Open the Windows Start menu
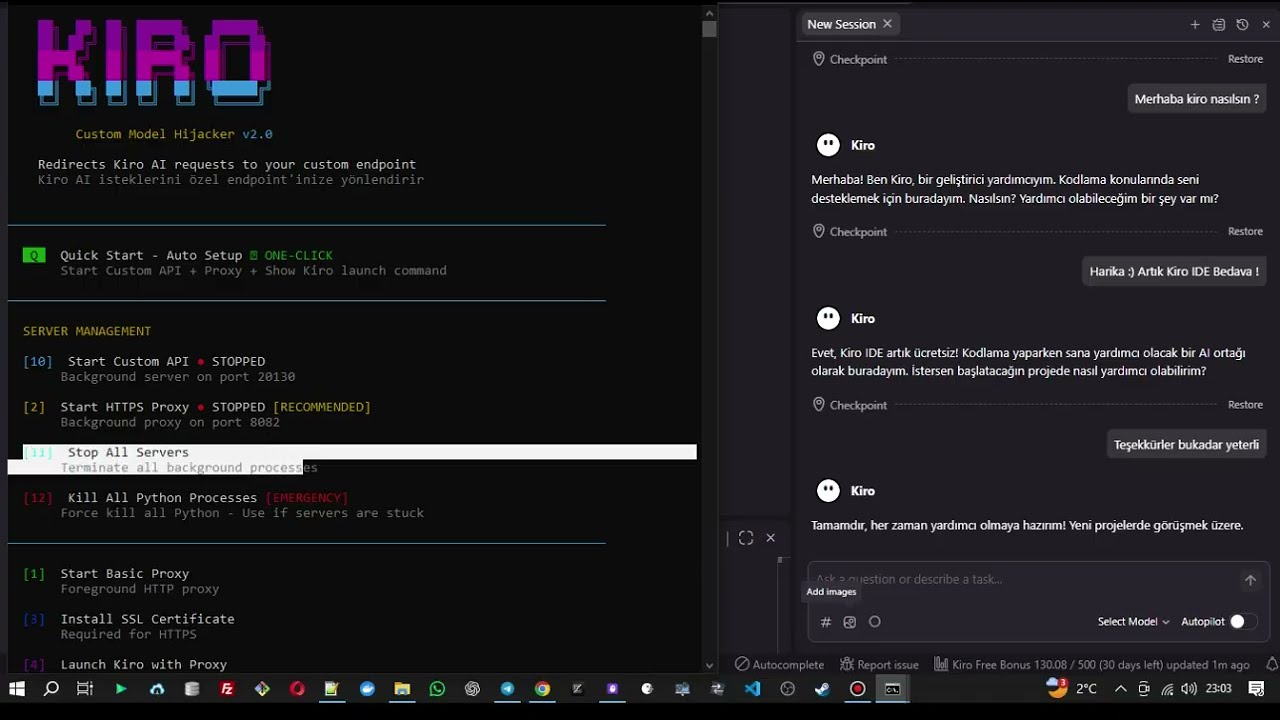 [x=17, y=689]
